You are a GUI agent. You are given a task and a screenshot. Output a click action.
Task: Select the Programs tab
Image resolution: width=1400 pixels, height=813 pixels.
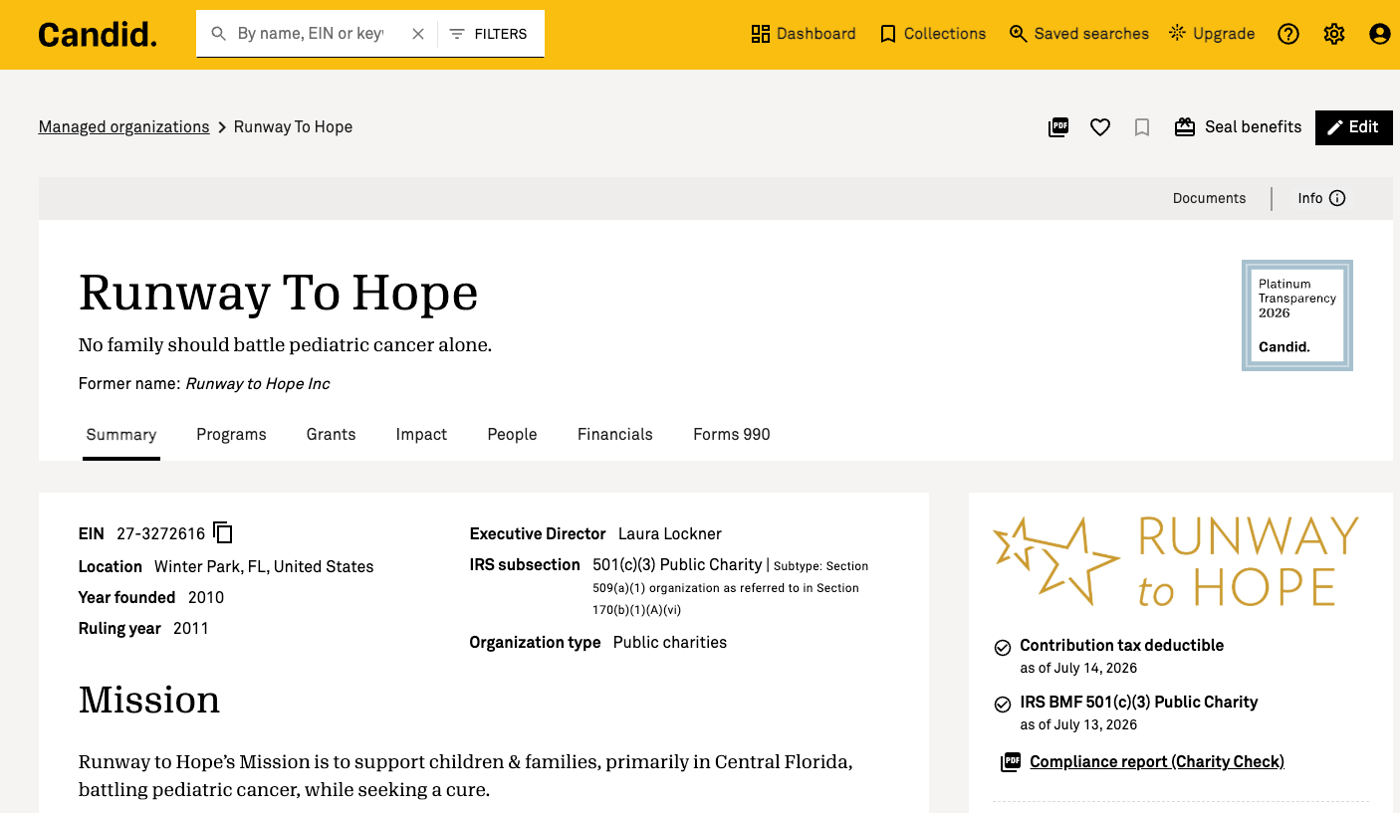tap(231, 434)
